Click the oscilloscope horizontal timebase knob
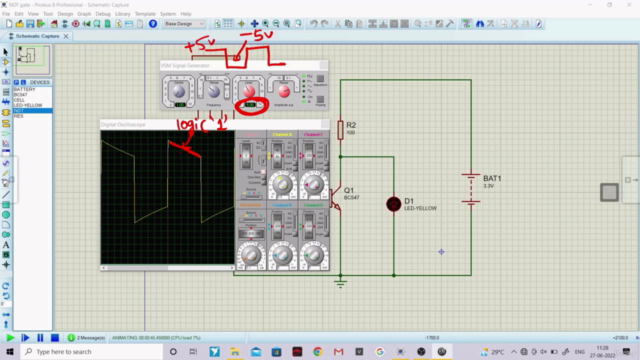The image size is (640, 360). tap(251, 255)
